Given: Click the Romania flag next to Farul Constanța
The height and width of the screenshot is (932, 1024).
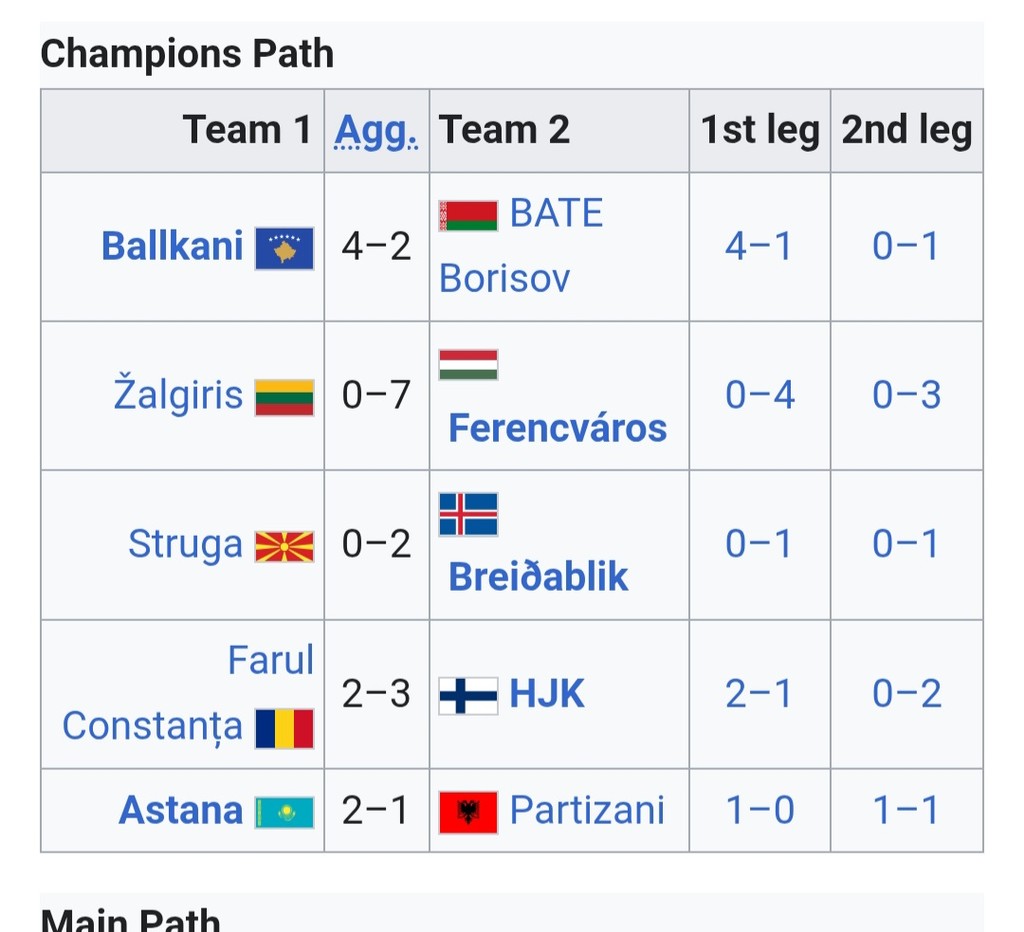Looking at the screenshot, I should (284, 728).
